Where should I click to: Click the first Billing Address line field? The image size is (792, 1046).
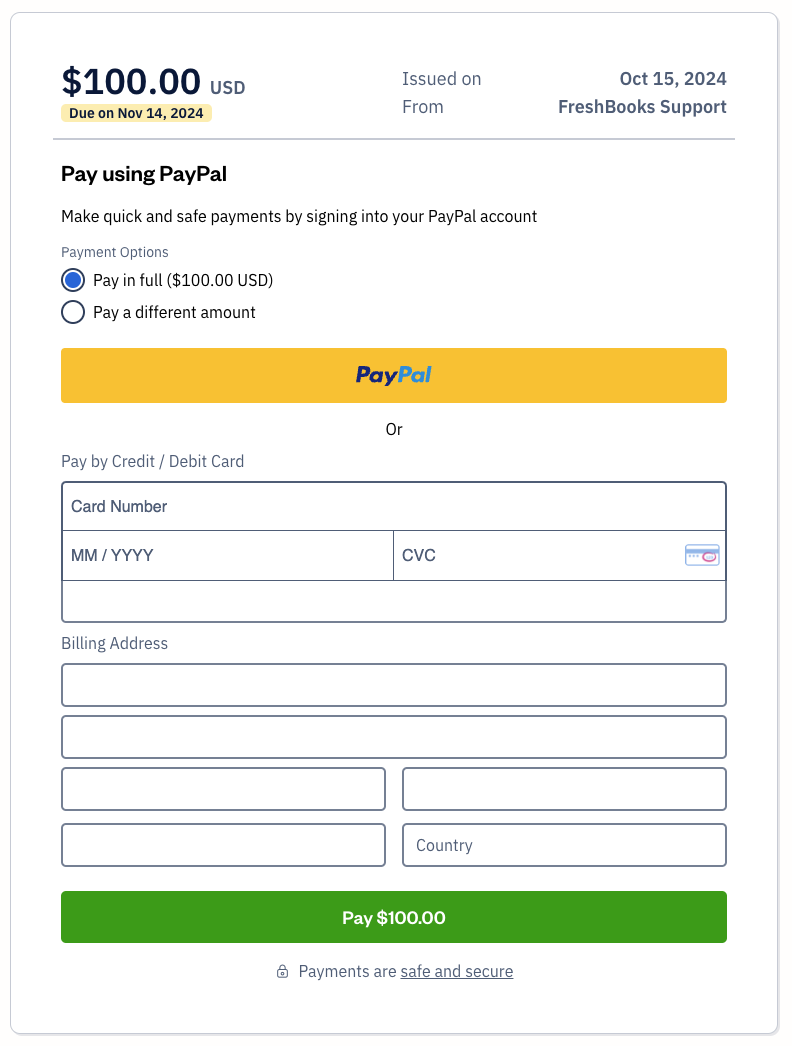point(394,685)
